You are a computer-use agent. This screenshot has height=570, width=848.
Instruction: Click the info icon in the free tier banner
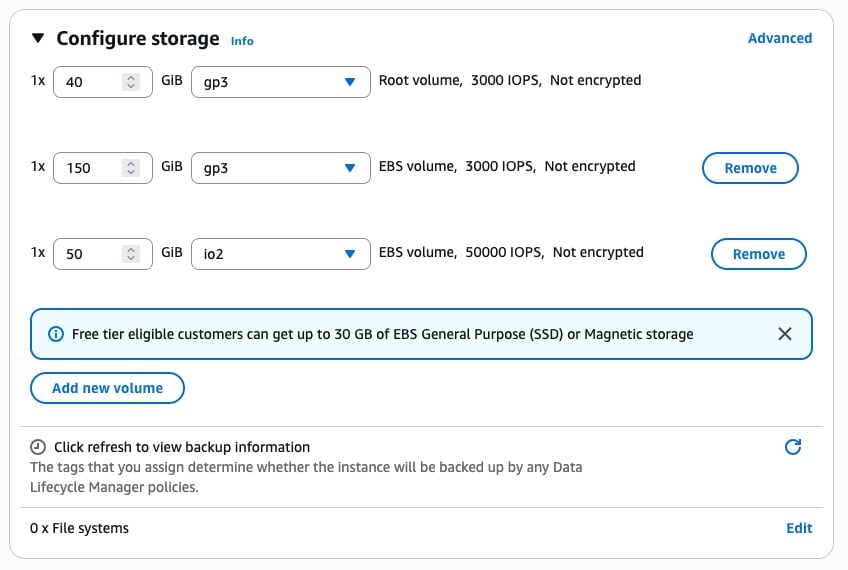tap(55, 334)
